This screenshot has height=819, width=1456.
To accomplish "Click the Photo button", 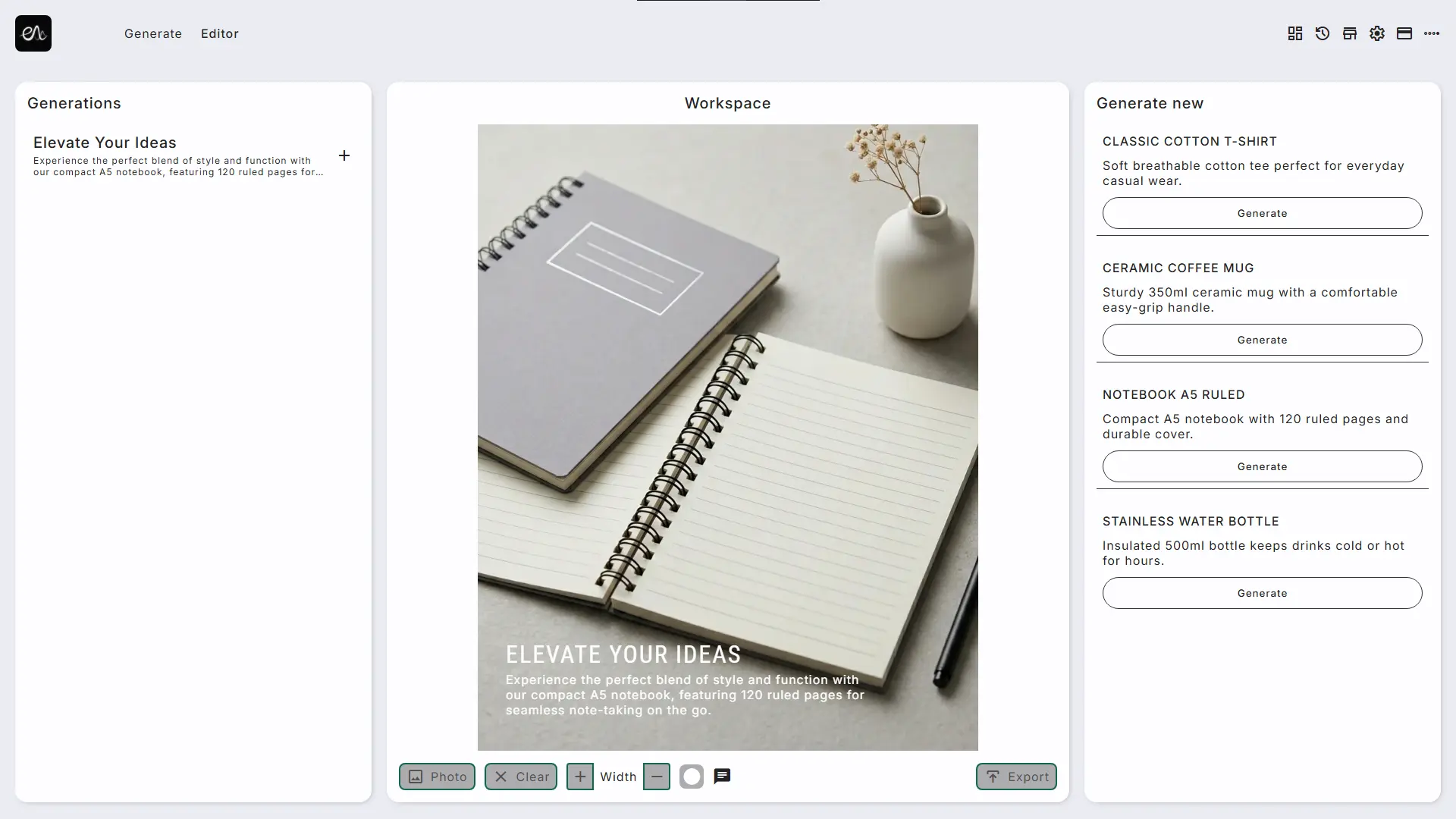I will (437, 777).
